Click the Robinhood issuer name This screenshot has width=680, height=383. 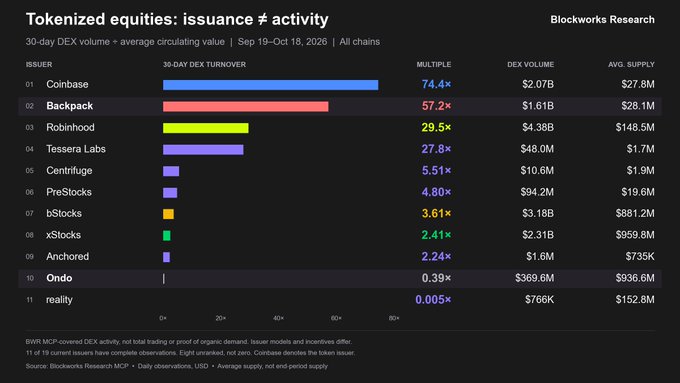coord(70,128)
